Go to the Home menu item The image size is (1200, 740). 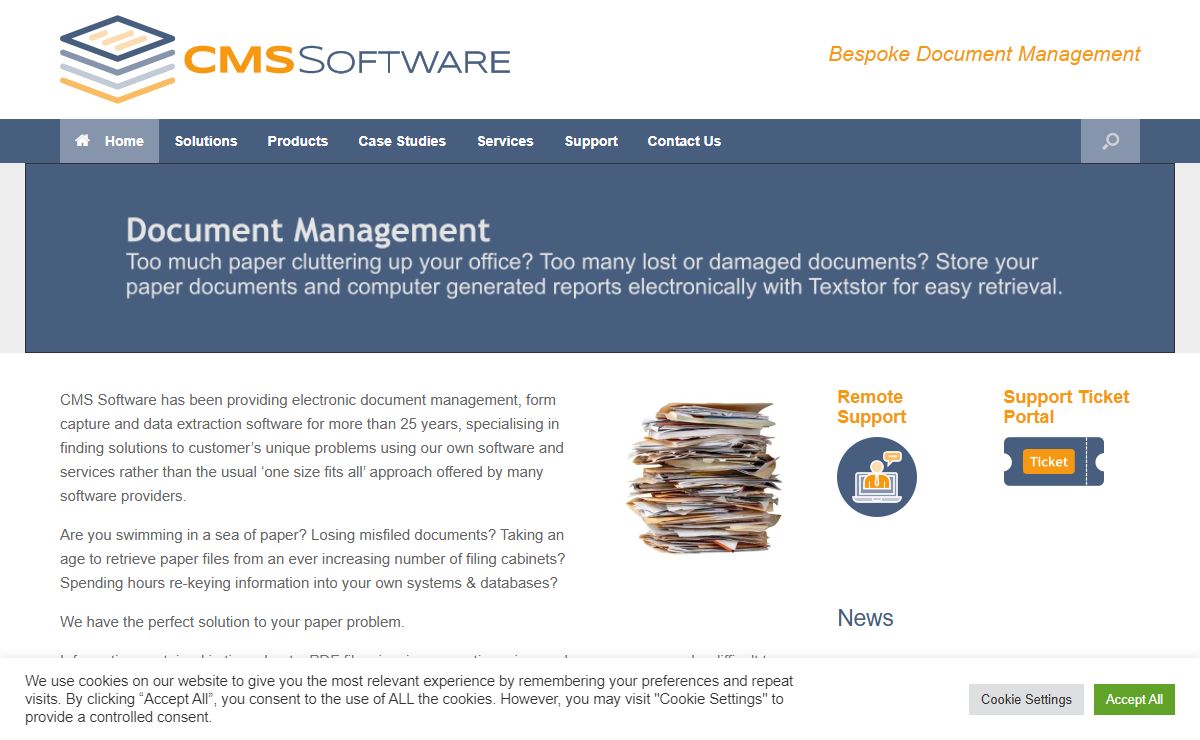pyautogui.click(x=109, y=141)
